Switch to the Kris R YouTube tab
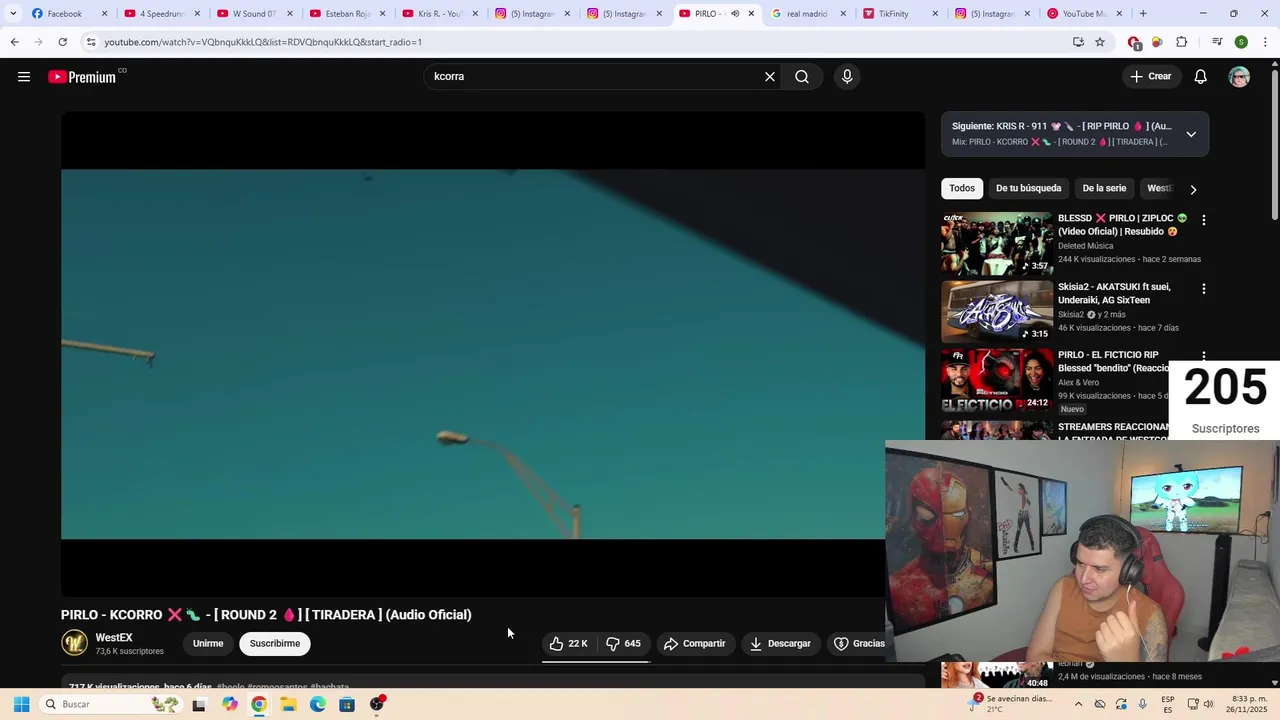Screen dimensions: 1280x720 [439, 14]
